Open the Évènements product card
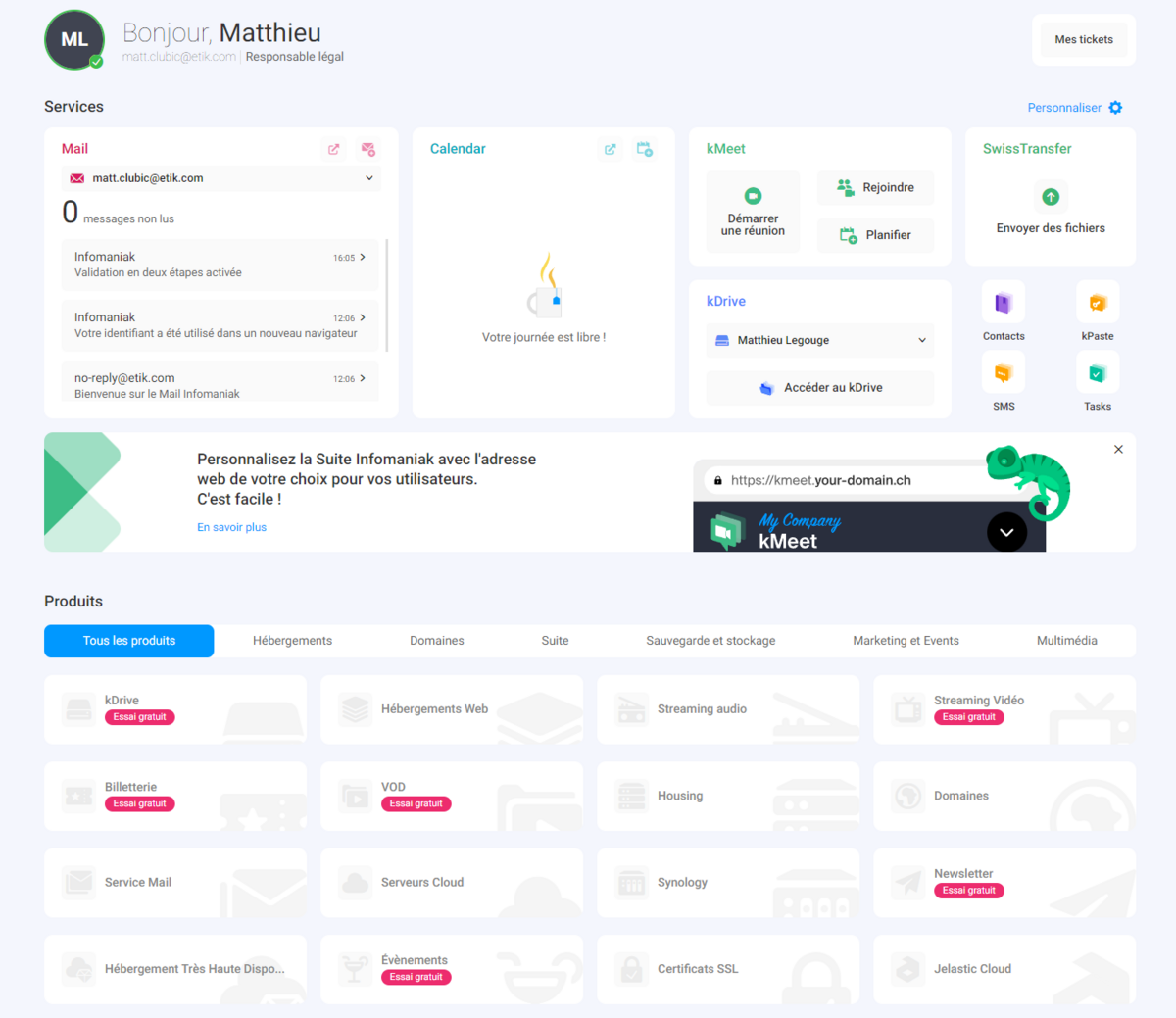Image resolution: width=1176 pixels, height=1018 pixels. [x=452, y=969]
